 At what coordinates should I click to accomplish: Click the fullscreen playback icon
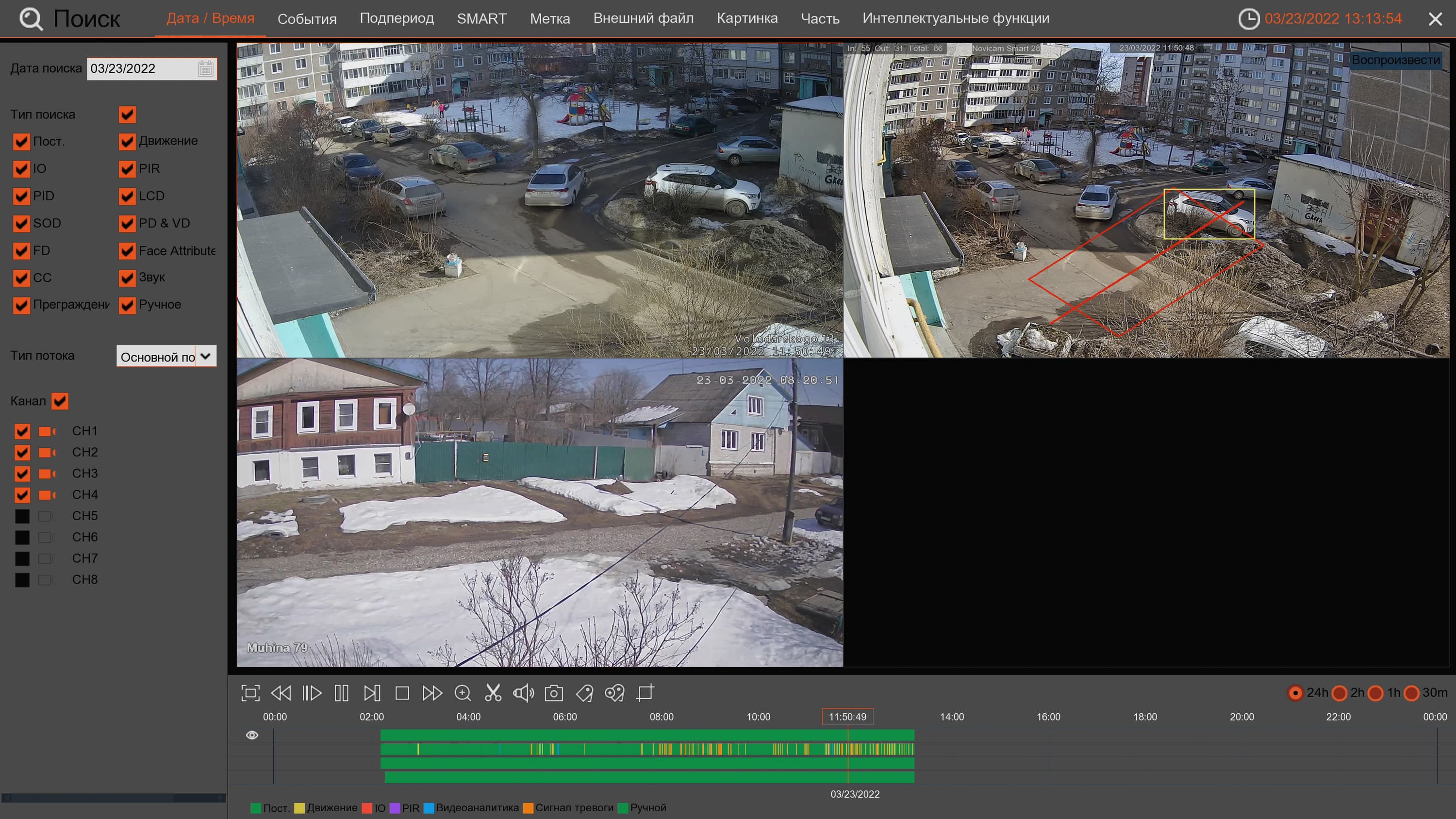click(250, 693)
